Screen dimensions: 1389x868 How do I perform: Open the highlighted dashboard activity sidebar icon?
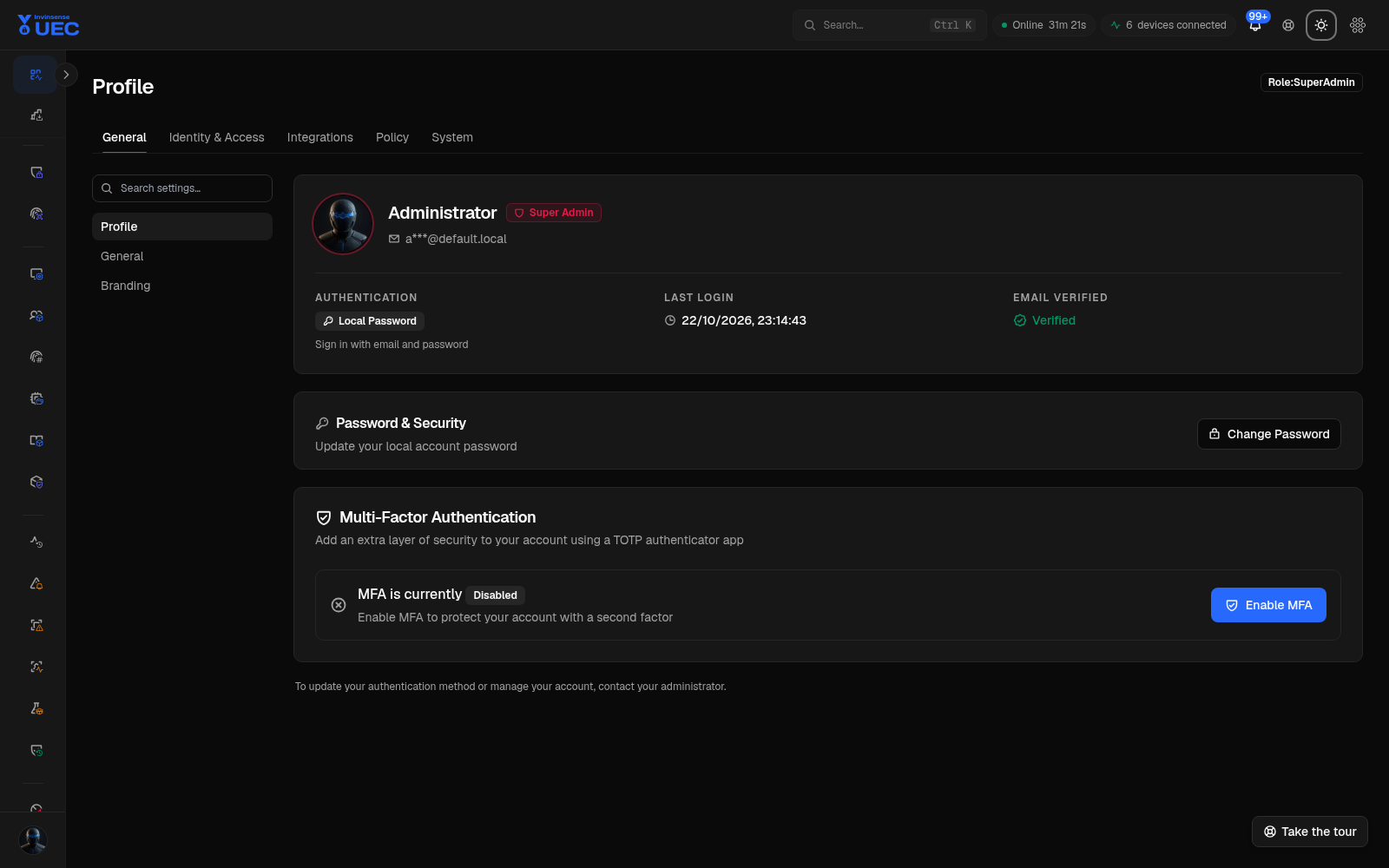[x=36, y=75]
